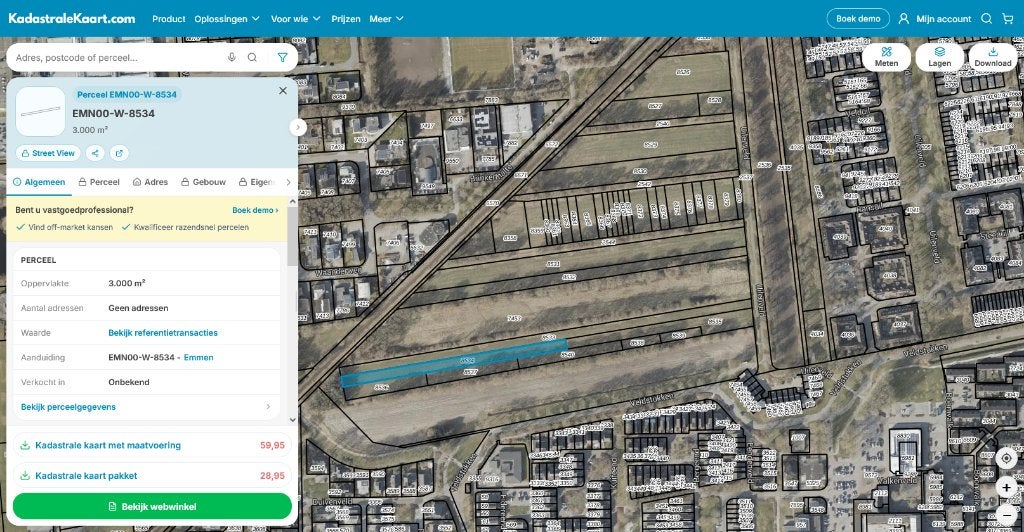Image resolution: width=1024 pixels, height=532 pixels.
Task: Click the Bekijk webwinkel button
Action: (x=152, y=507)
